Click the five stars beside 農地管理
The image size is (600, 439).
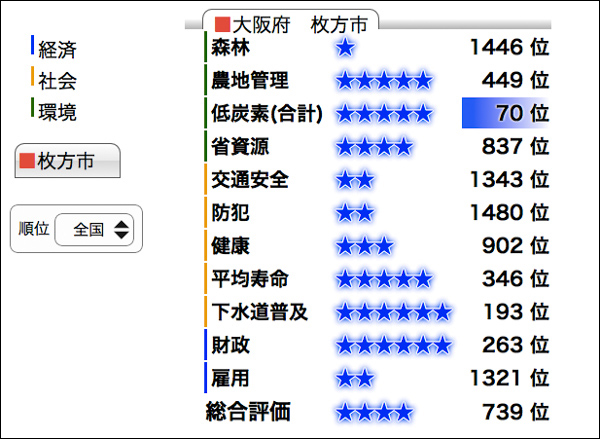tap(384, 80)
